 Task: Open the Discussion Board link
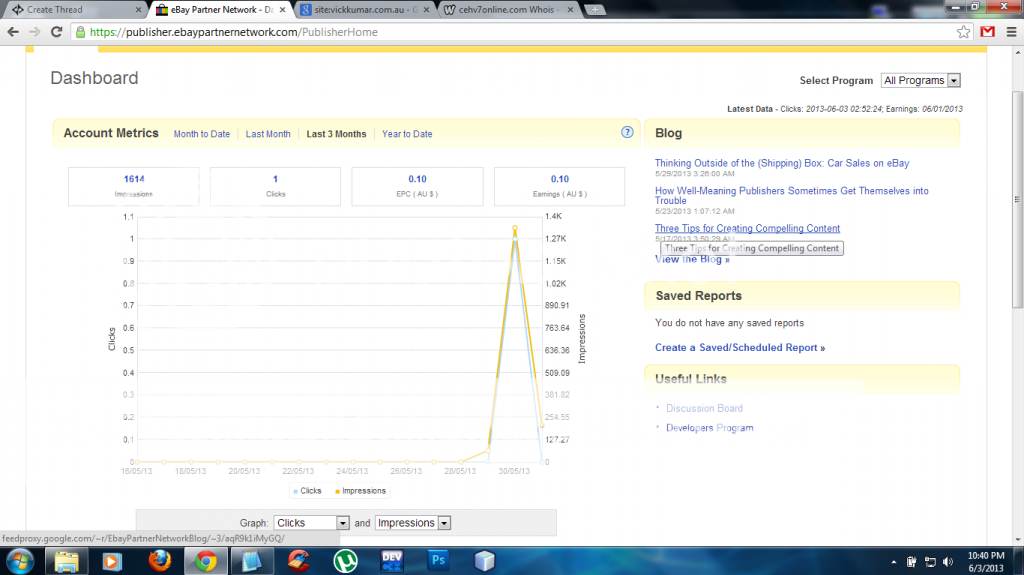click(x=704, y=408)
